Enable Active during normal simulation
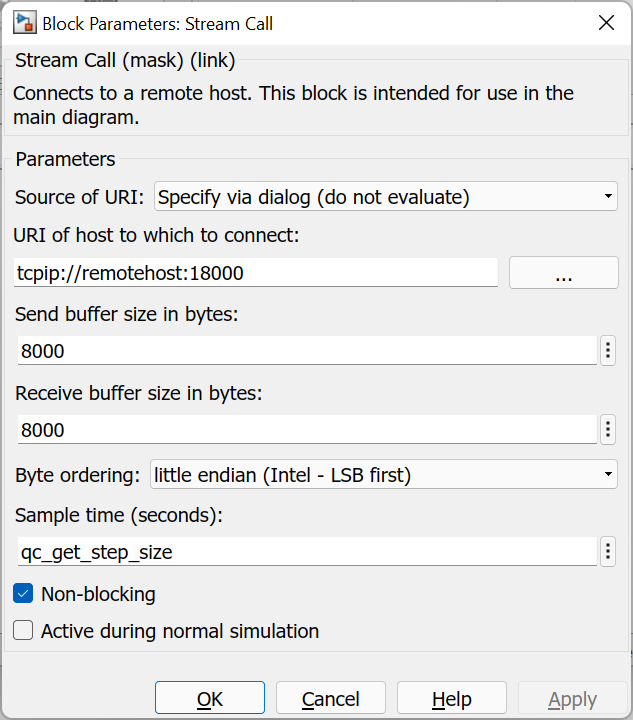The image size is (633, 720). [24, 631]
